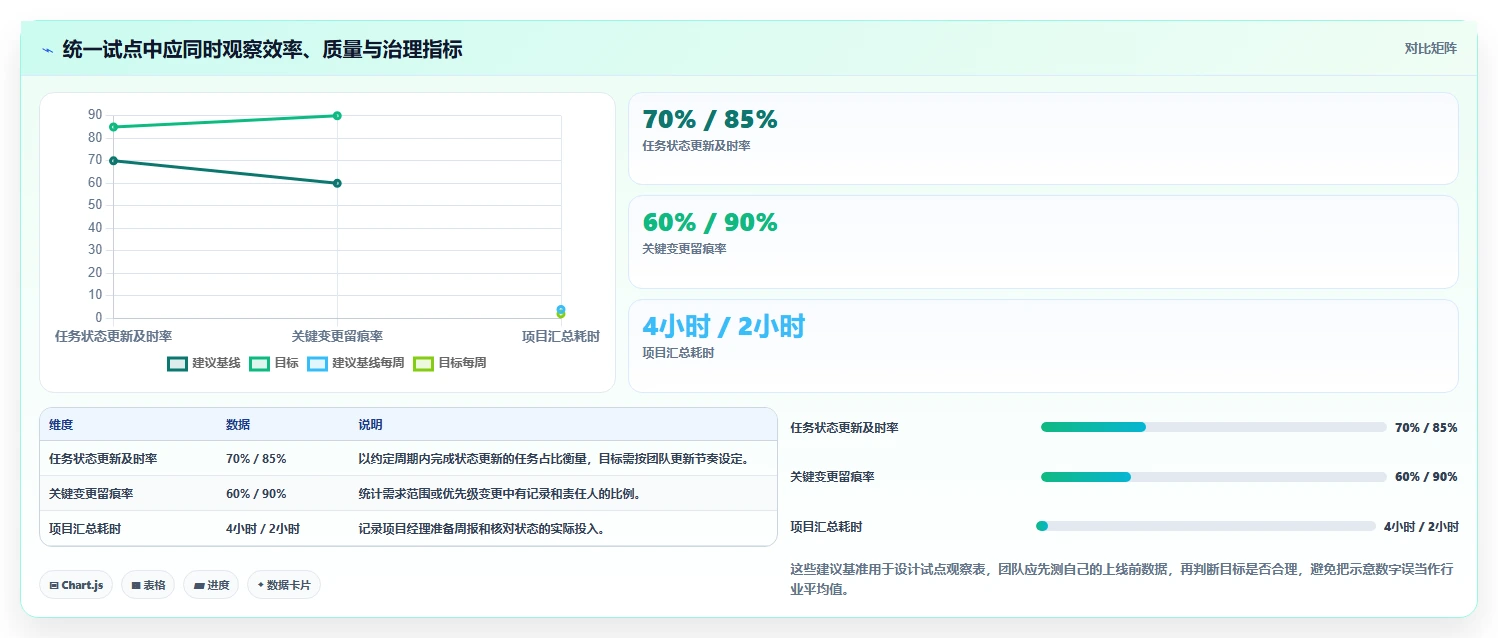
Task: Toggle the 建议基线每周 legend item
Action: coord(356,363)
